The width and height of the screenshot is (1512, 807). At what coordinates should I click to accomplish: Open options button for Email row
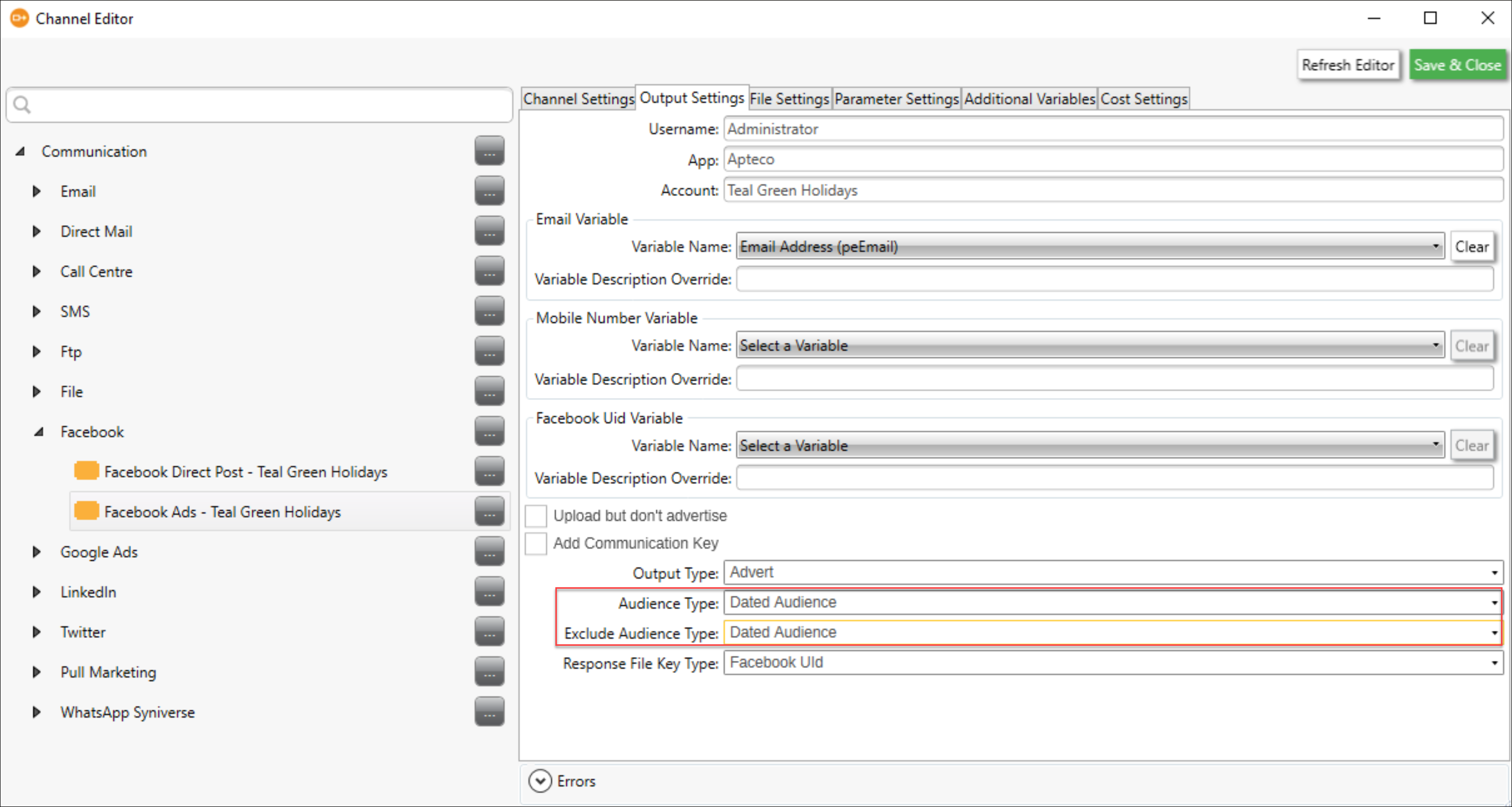click(489, 191)
